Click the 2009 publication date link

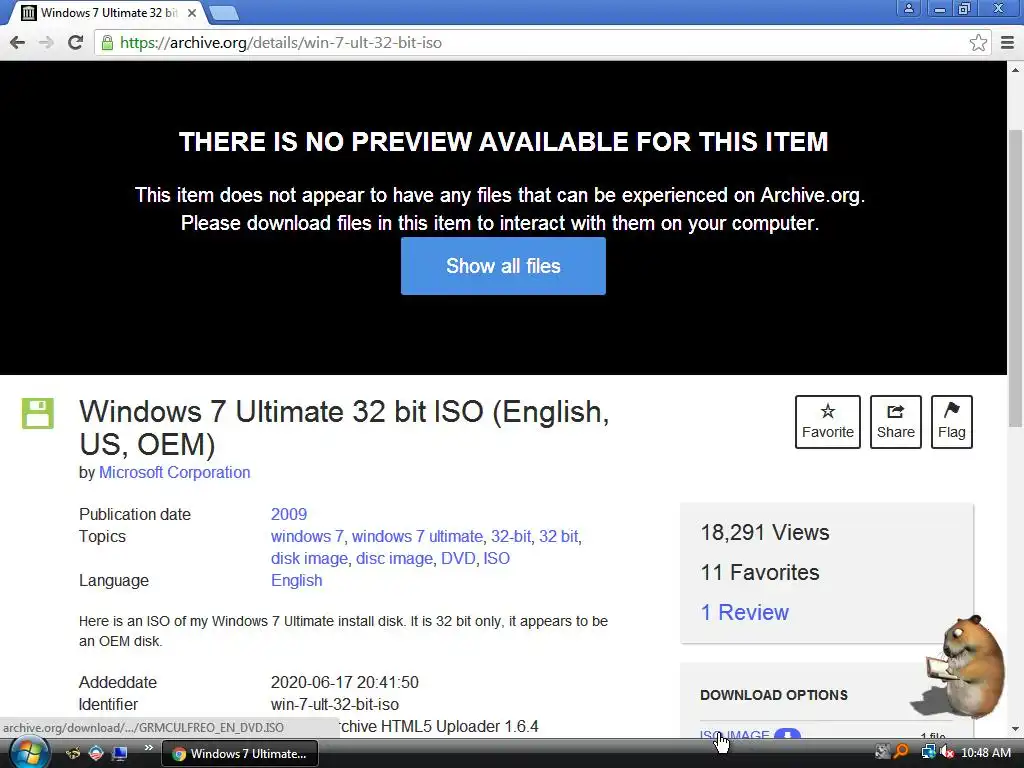click(x=289, y=514)
